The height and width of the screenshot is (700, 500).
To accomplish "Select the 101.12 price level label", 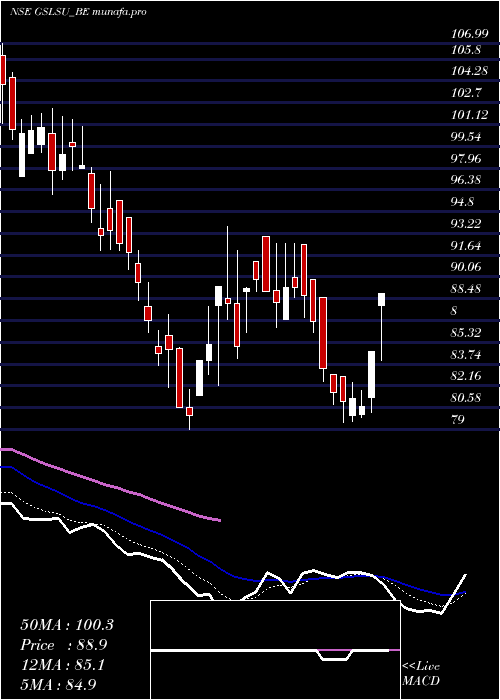I will (469, 115).
